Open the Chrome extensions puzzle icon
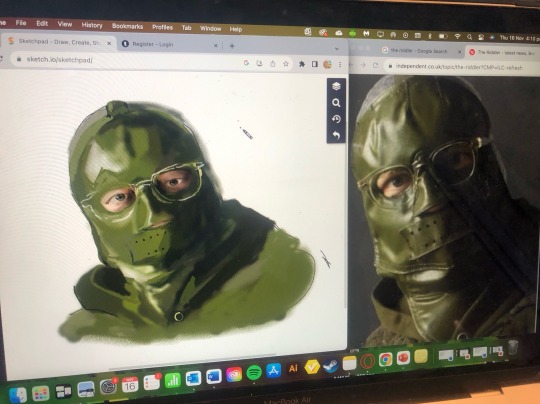The height and width of the screenshot is (404, 540). coord(302,64)
